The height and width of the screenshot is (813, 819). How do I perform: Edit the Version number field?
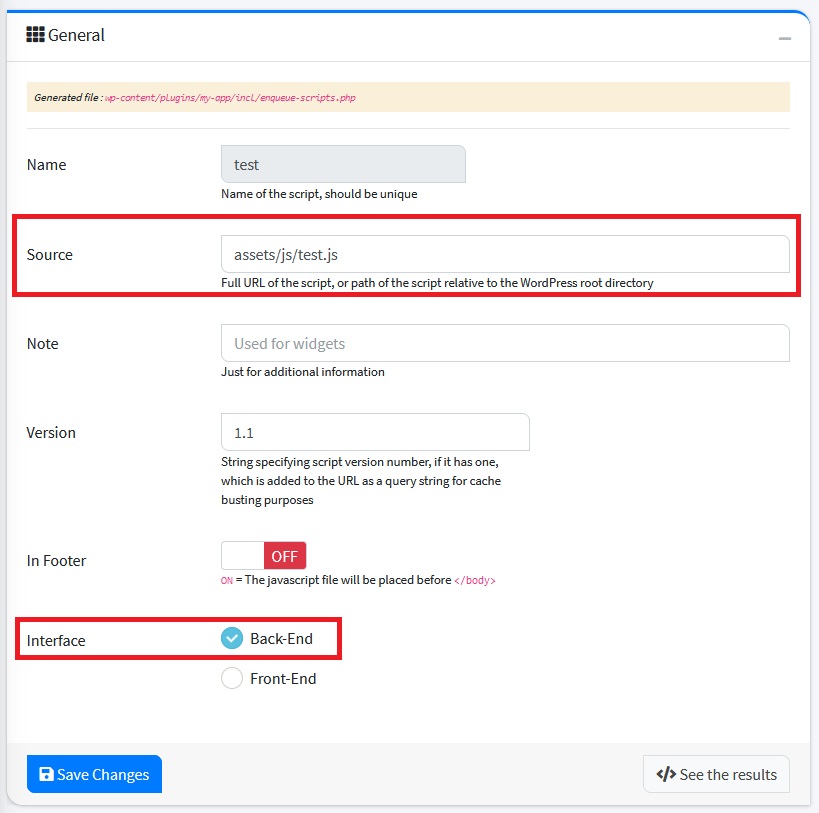(x=374, y=432)
